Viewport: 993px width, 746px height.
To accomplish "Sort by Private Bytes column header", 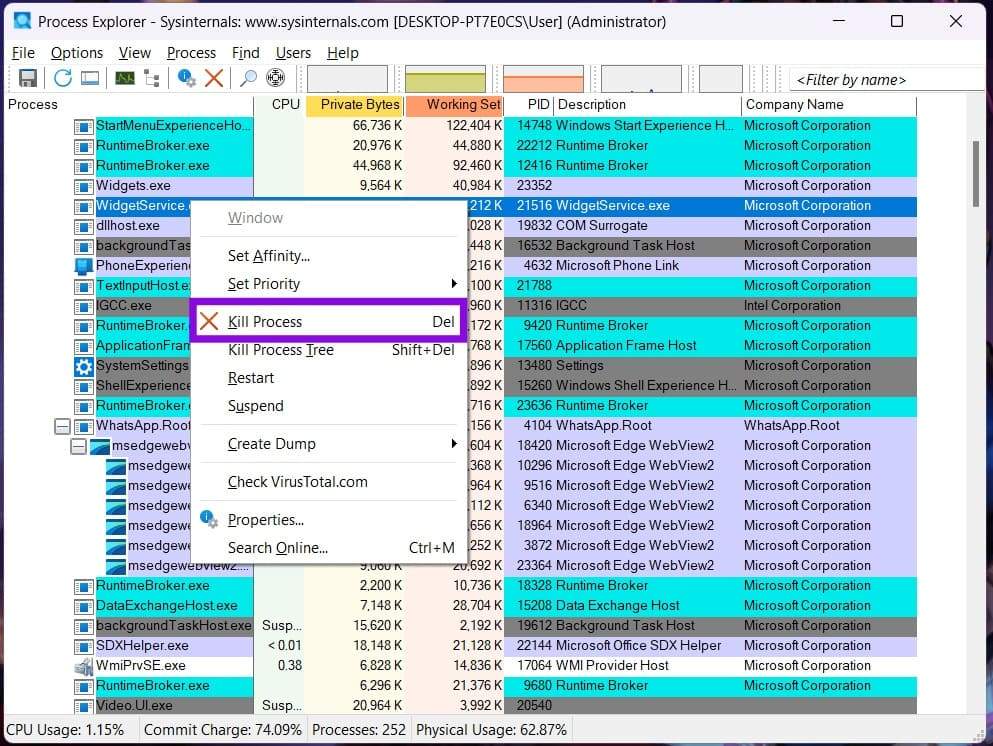I will 355,104.
